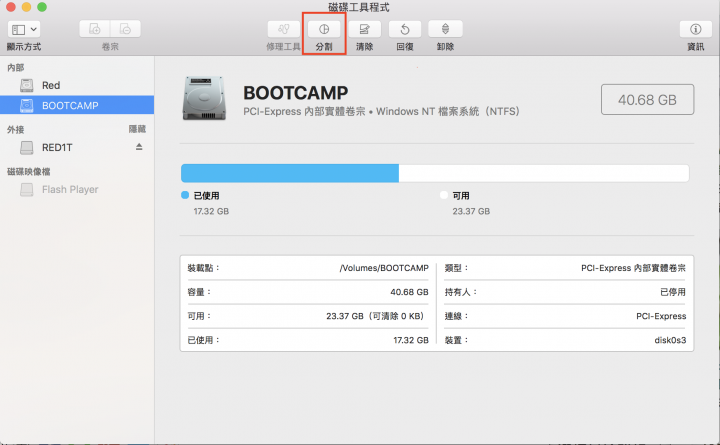
Task: Click the disk0s3 device value
Action: (x=670, y=340)
